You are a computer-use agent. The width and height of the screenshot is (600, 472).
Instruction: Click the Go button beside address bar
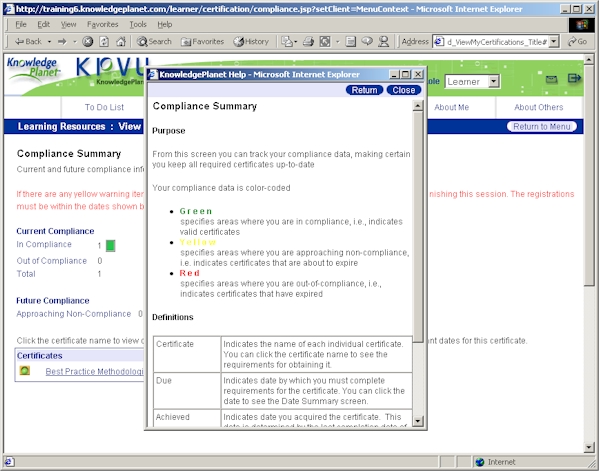[x=577, y=41]
